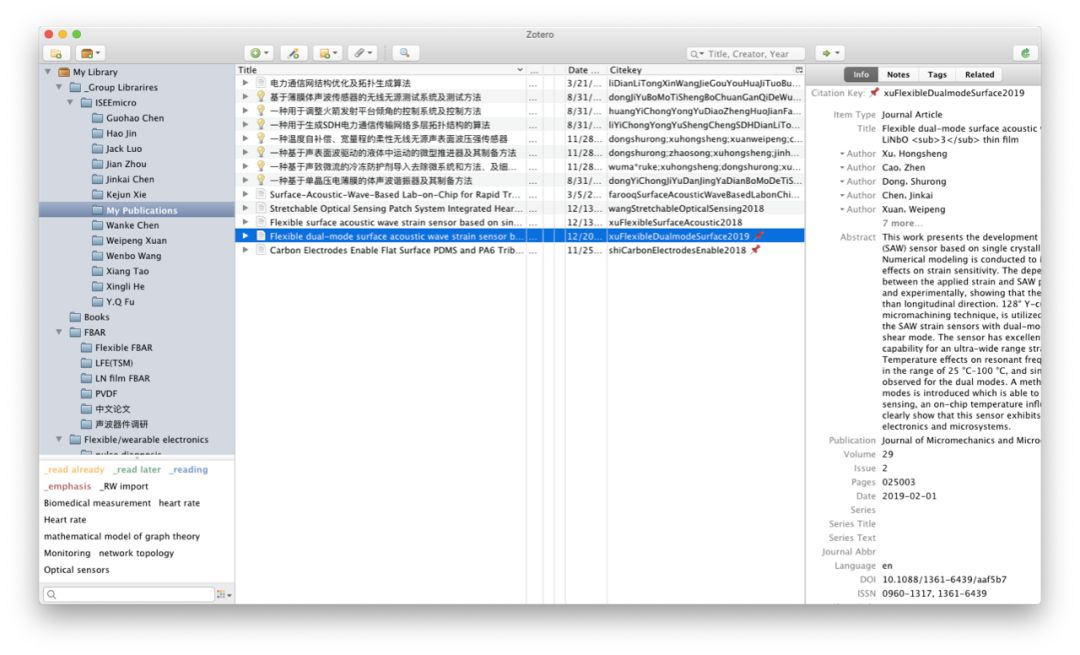Click the DOI value 10.1088/1361-6439/aaf5b7
Viewport: 1080px width, 655px height.
pyautogui.click(x=944, y=579)
